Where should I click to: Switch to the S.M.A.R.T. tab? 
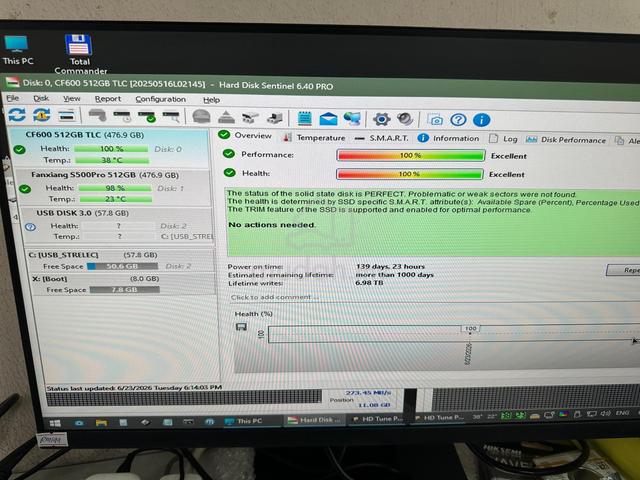381,138
